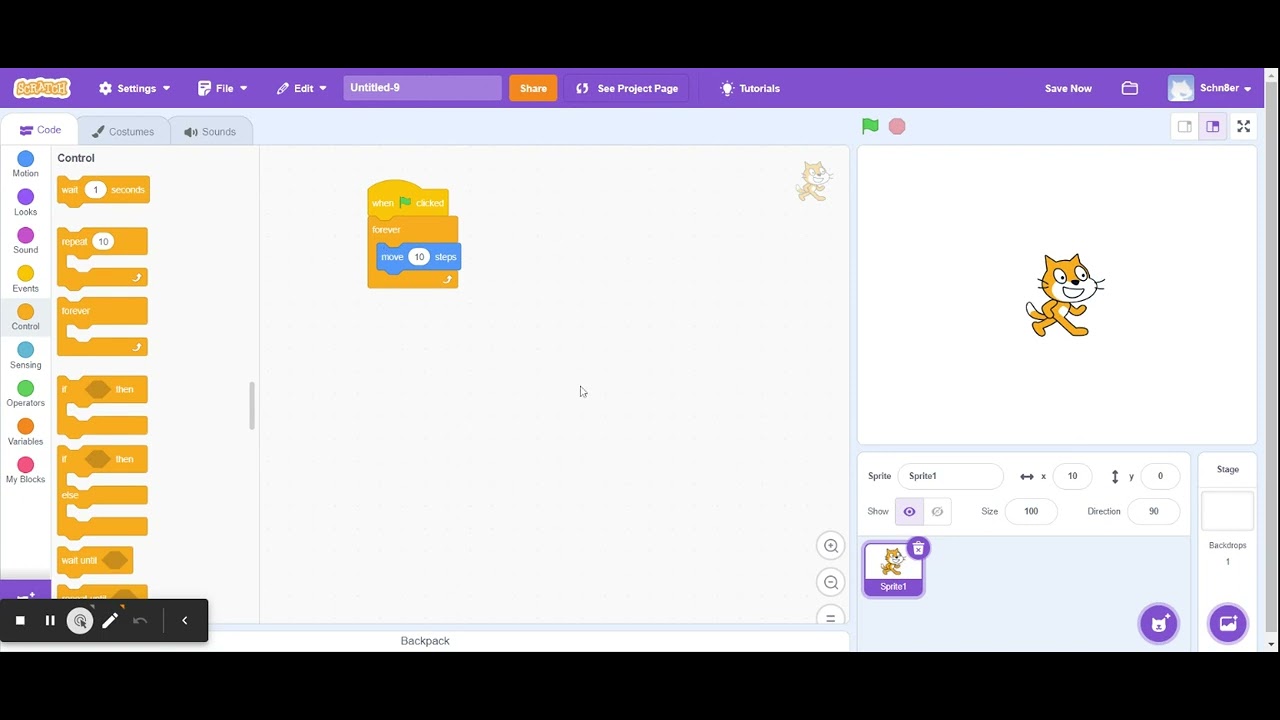The width and height of the screenshot is (1280, 720).
Task: Click the cat sprite on stage
Action: (1065, 295)
